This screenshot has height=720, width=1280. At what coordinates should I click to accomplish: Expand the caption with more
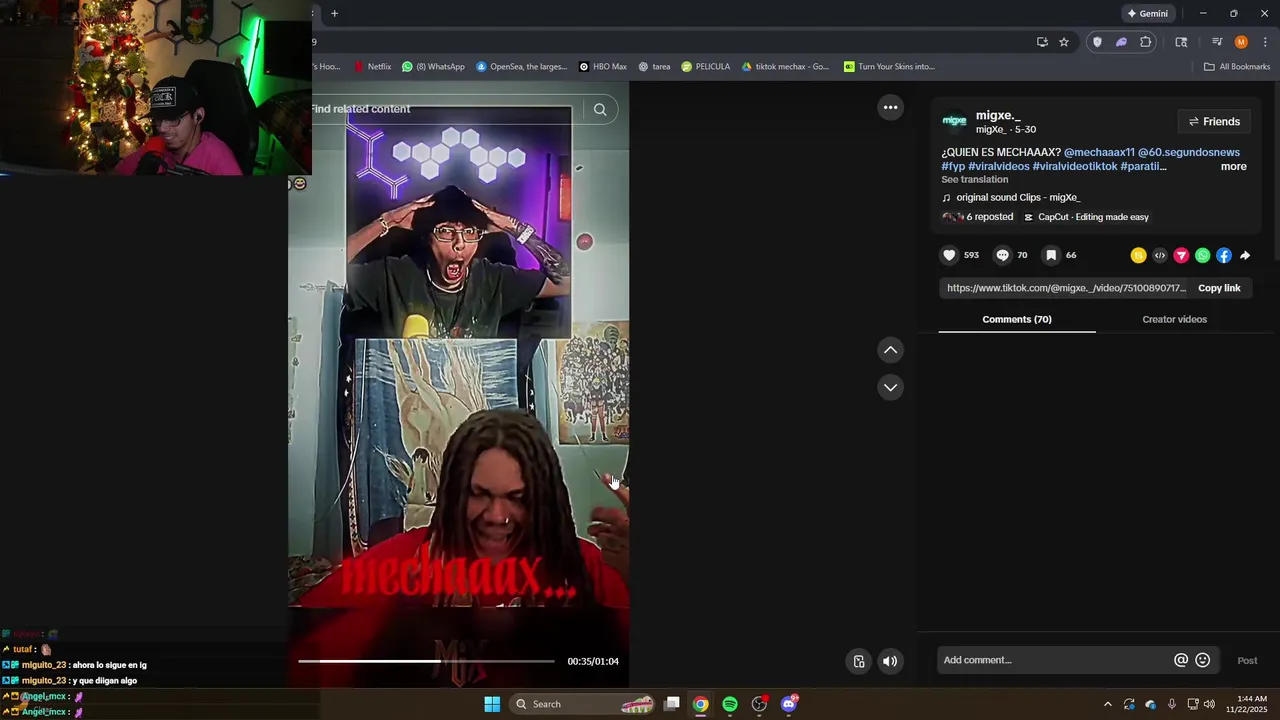tap(1233, 167)
